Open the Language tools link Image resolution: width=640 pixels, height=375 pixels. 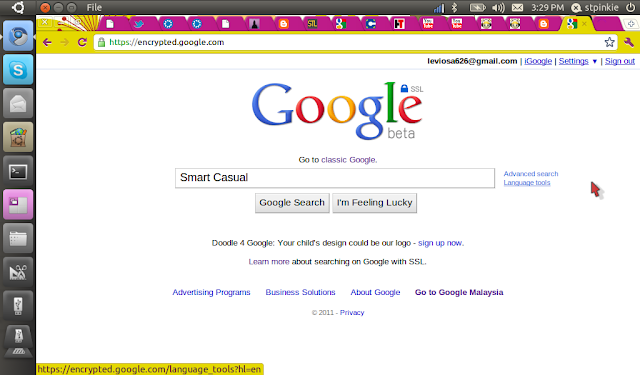point(527,183)
